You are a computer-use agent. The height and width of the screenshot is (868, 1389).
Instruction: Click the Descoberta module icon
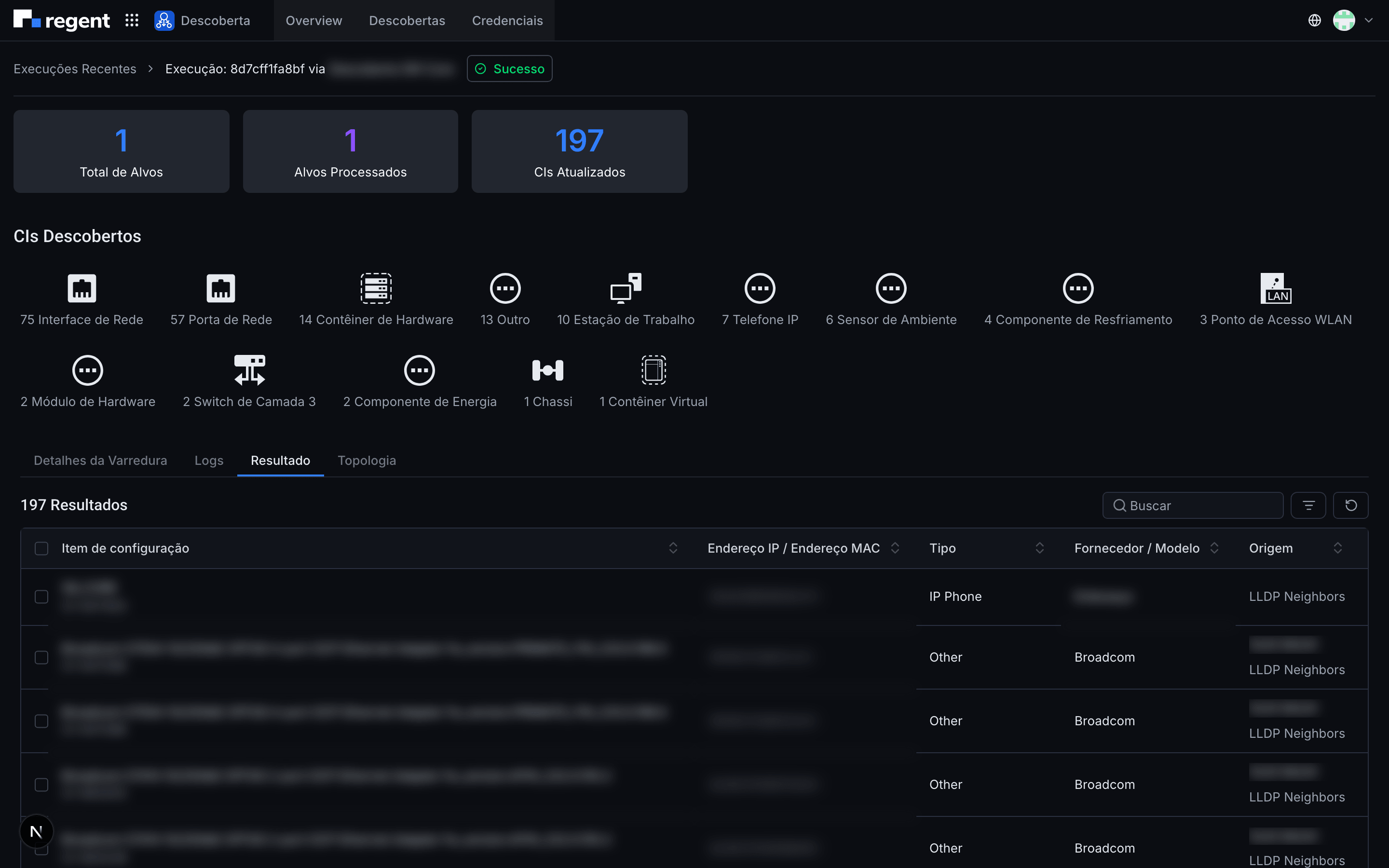[x=164, y=21]
